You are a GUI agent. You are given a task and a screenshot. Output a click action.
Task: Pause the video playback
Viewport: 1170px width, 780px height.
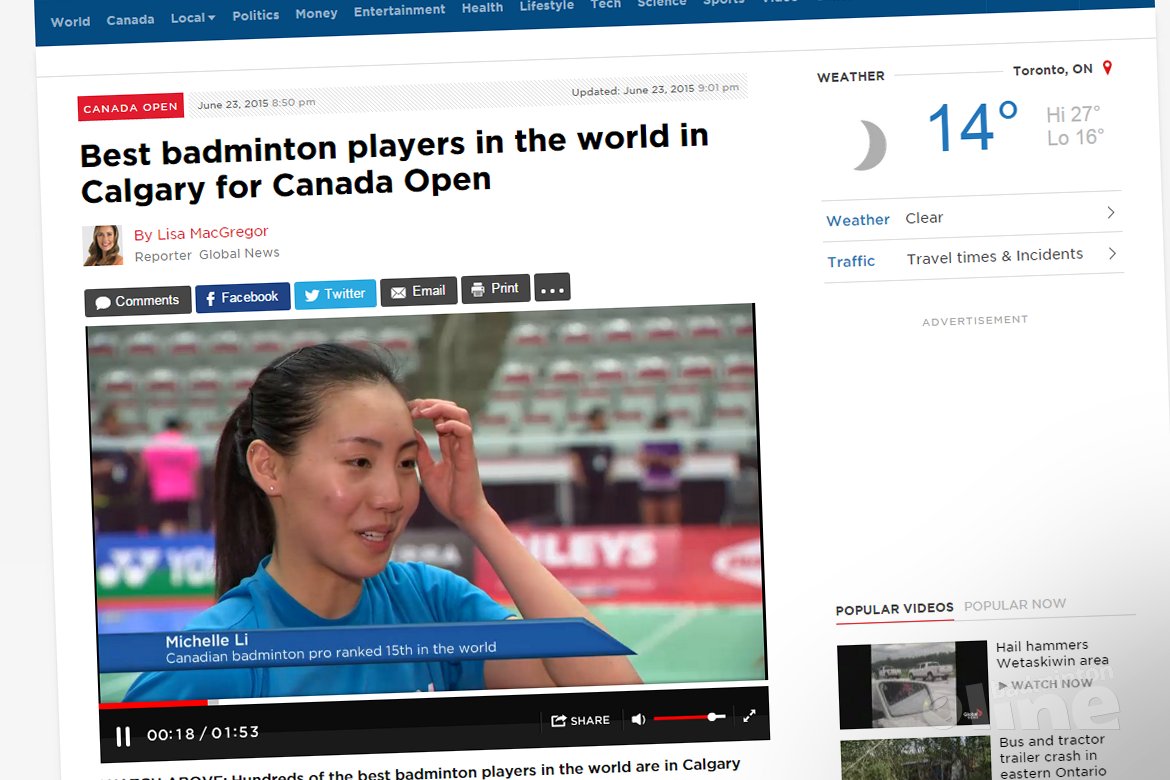point(123,737)
